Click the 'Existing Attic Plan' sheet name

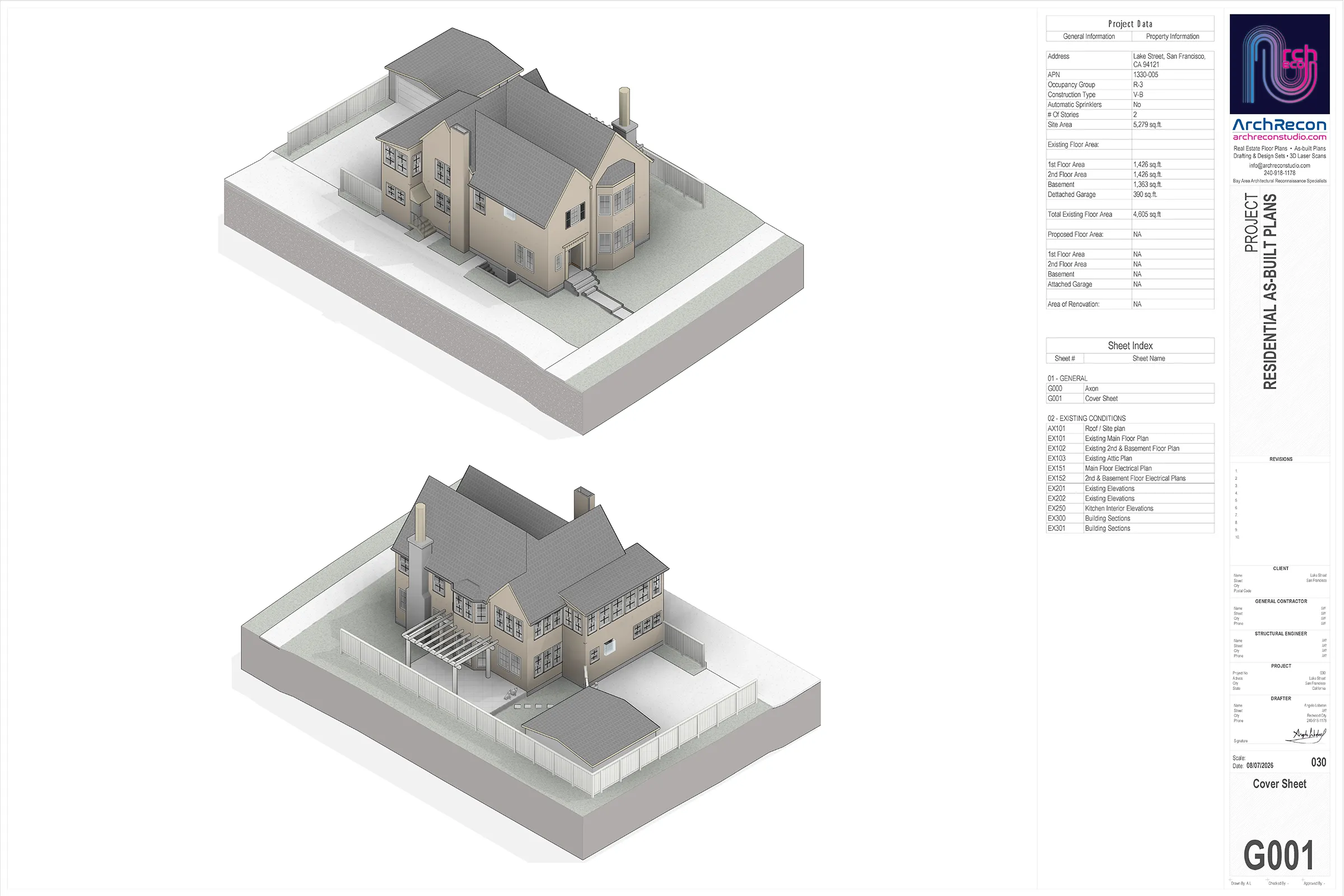1108,459
